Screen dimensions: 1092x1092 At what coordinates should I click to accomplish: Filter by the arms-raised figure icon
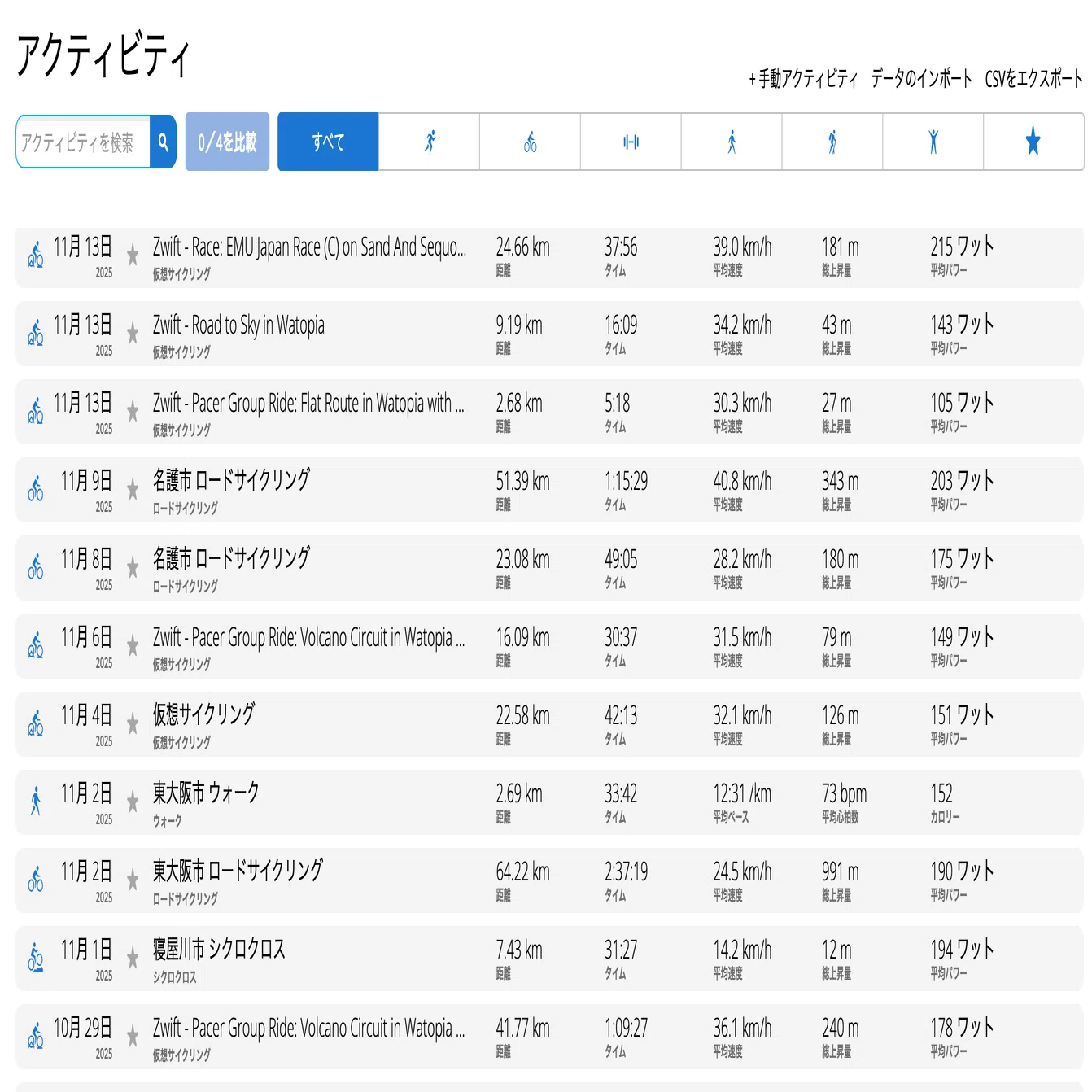tap(933, 142)
